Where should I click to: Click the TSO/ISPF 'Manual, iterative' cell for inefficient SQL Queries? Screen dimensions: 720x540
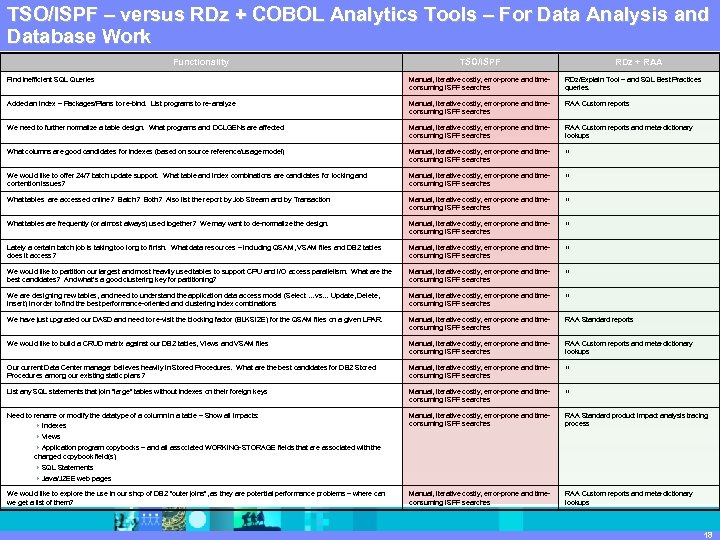[480, 84]
